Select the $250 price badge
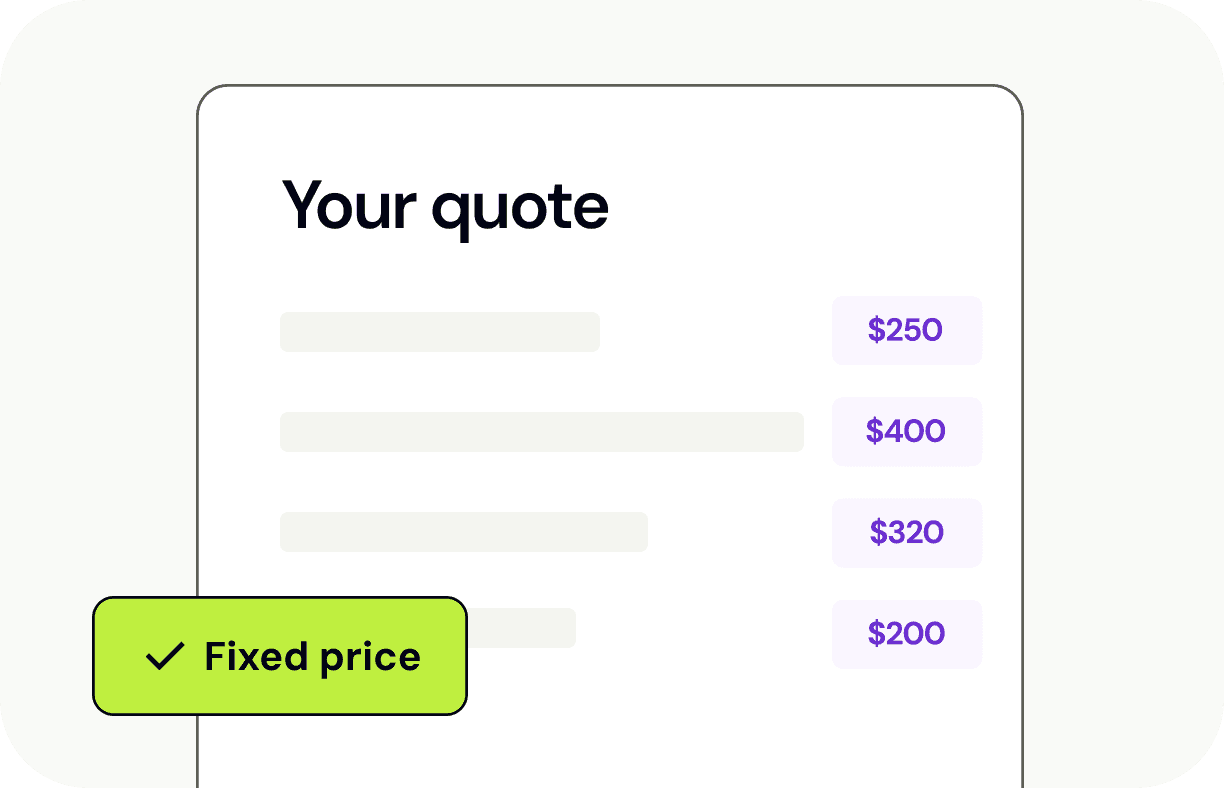 pyautogui.click(x=906, y=330)
